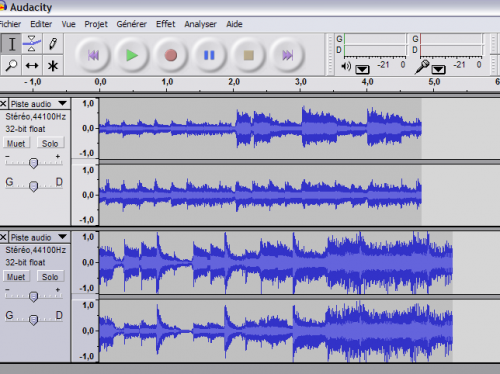
Task: Click the output level meter G bar
Action: tap(375, 39)
